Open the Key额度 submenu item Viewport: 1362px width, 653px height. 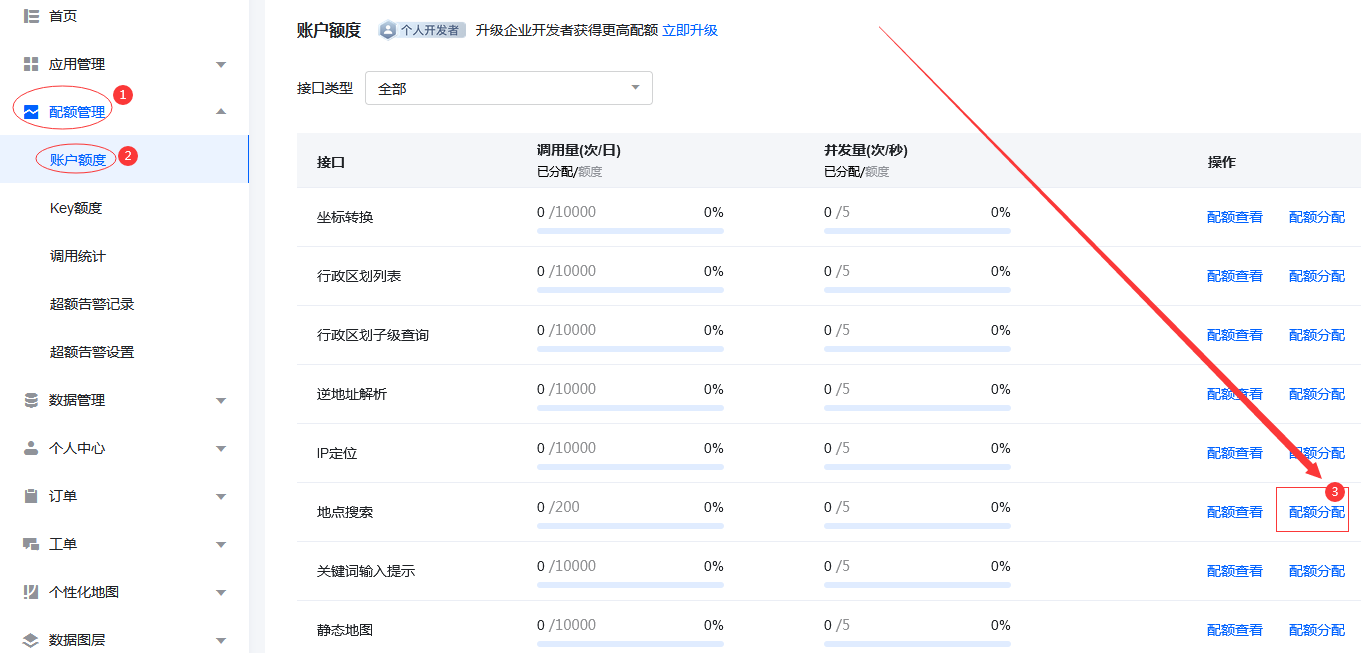pos(76,208)
